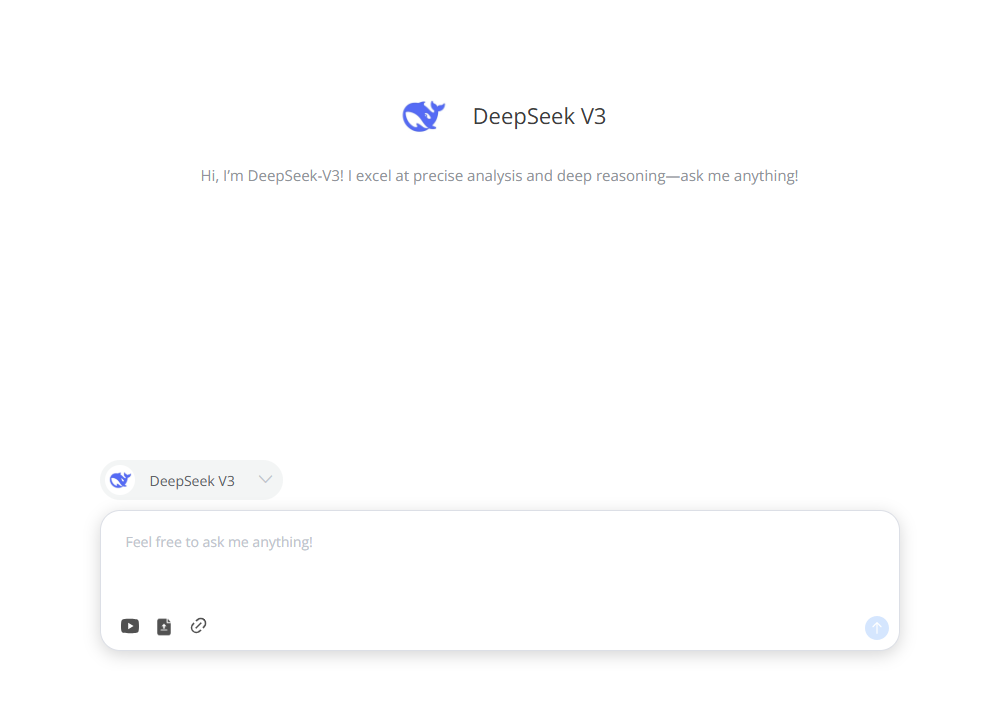Click the whale icon inside the model selector

point(121,480)
